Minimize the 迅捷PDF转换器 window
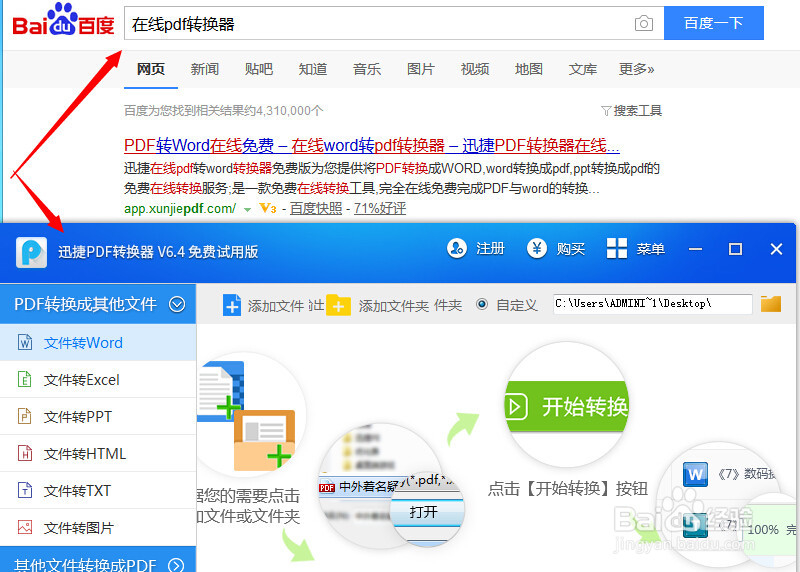Screen dimensions: 800x572 pos(695,249)
